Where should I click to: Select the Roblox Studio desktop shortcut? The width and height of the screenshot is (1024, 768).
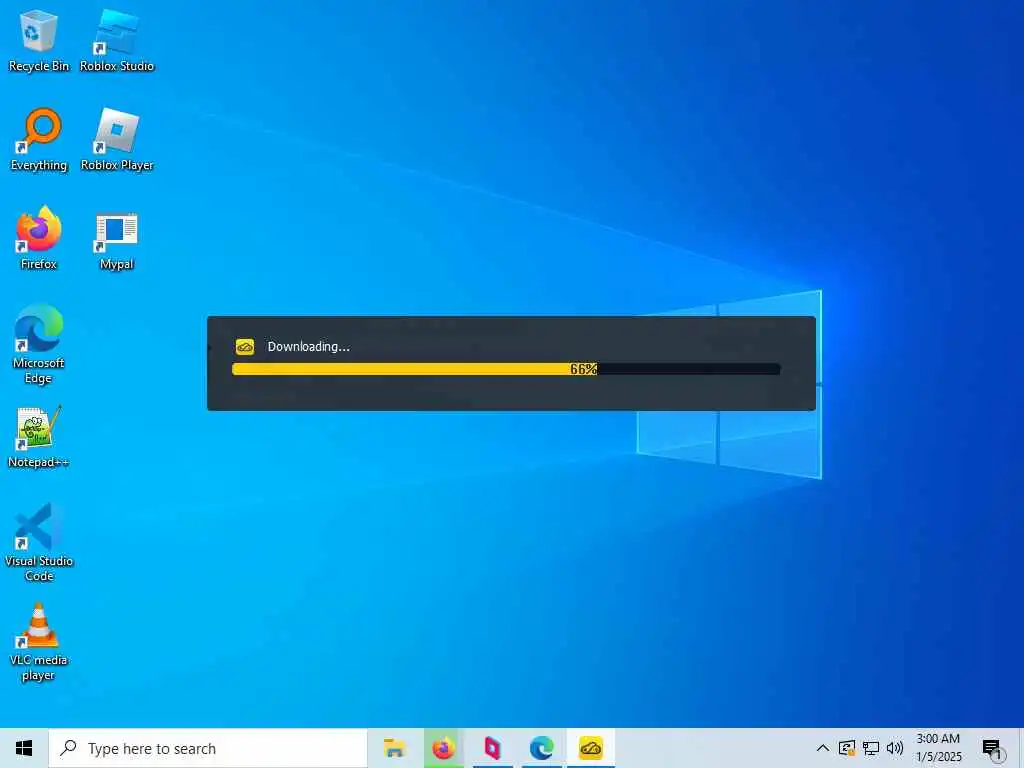(x=117, y=40)
